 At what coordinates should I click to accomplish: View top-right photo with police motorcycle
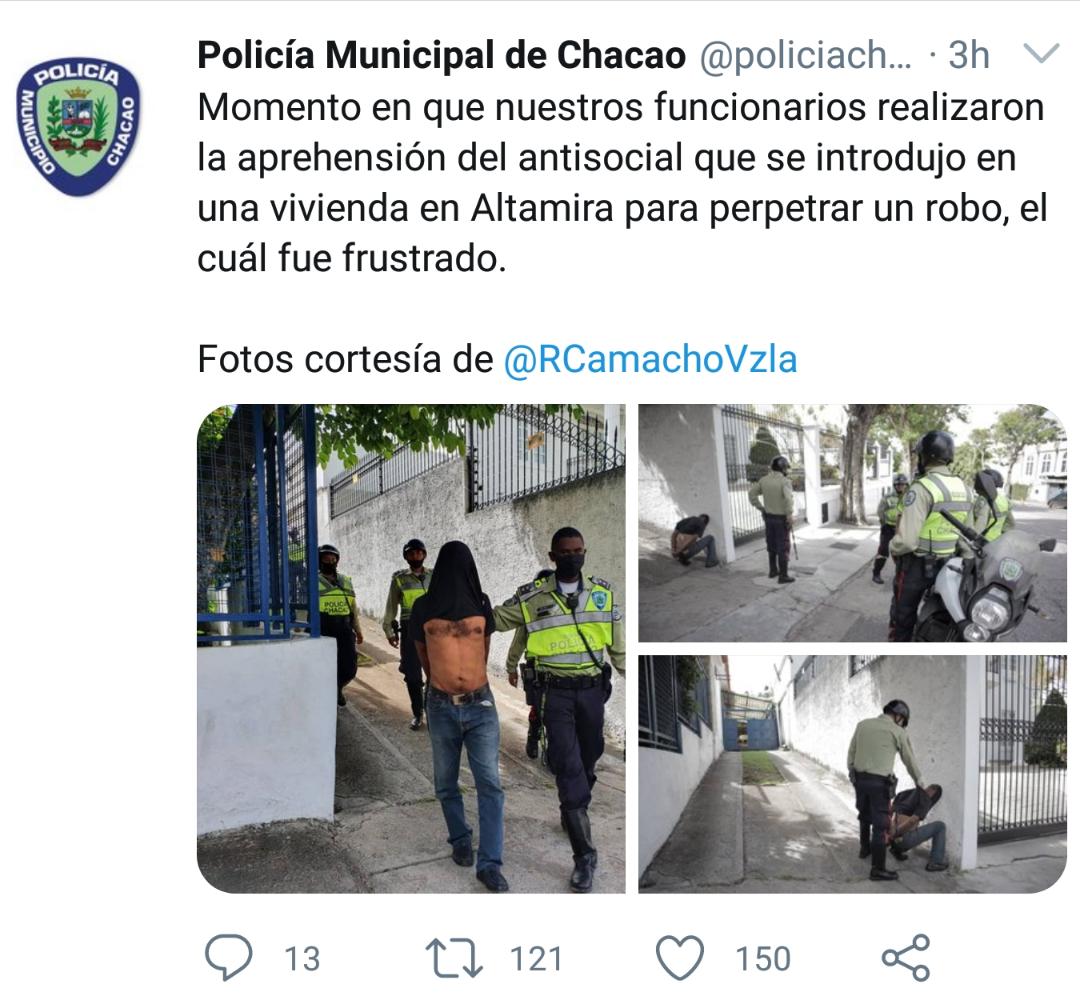click(852, 523)
